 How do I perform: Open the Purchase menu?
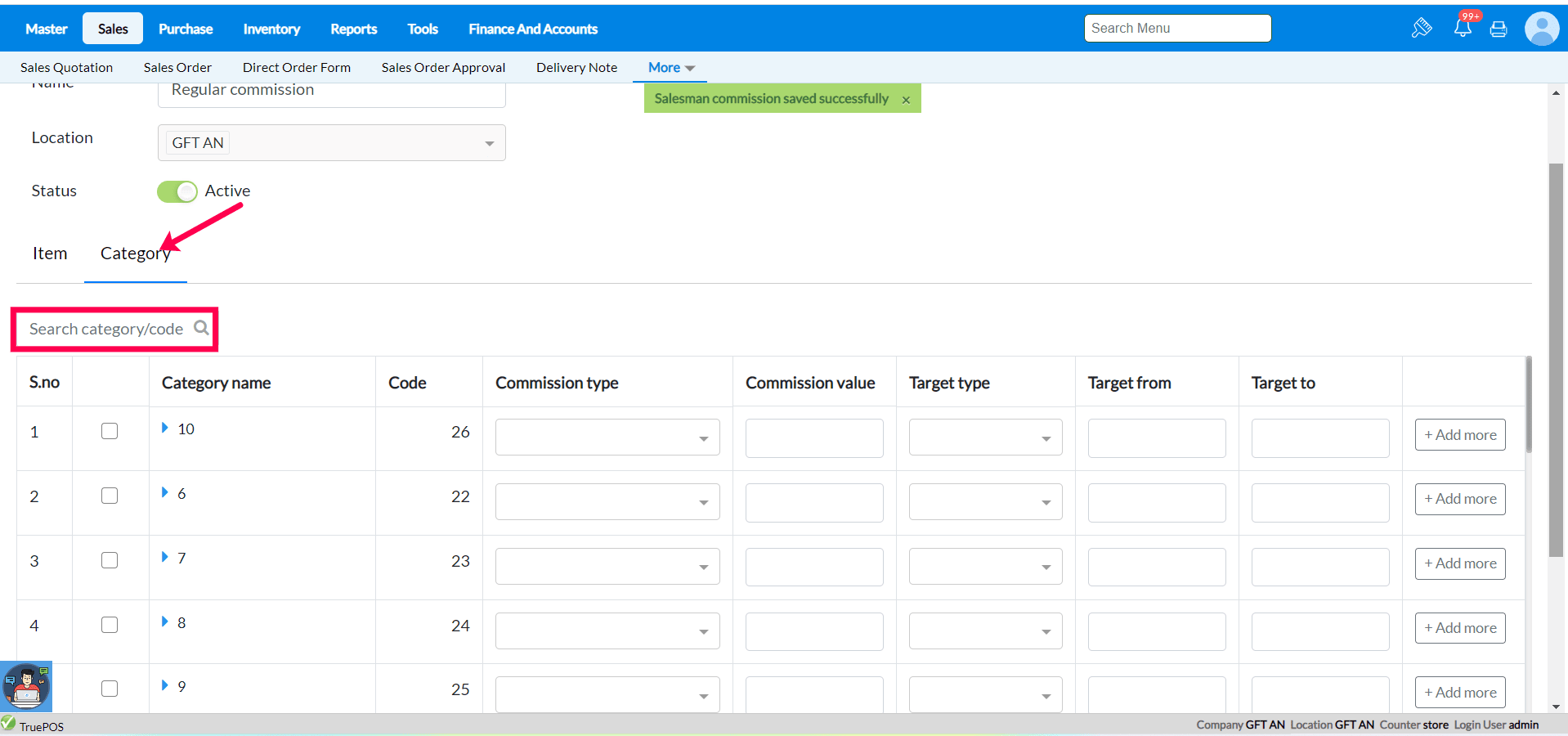click(186, 29)
